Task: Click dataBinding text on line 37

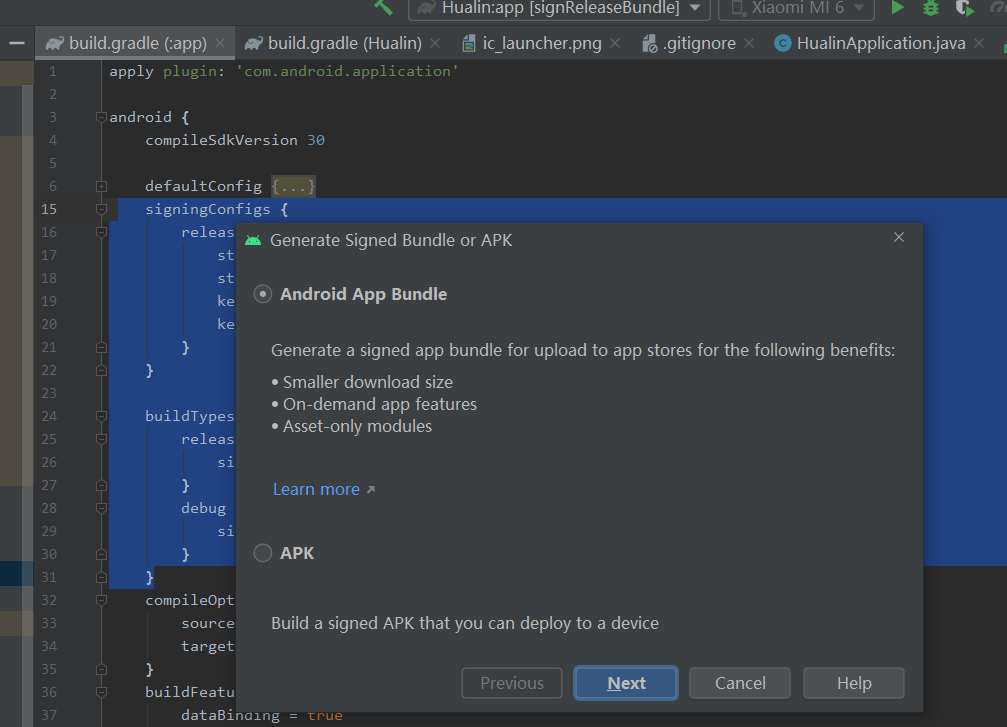Action: tap(230, 715)
